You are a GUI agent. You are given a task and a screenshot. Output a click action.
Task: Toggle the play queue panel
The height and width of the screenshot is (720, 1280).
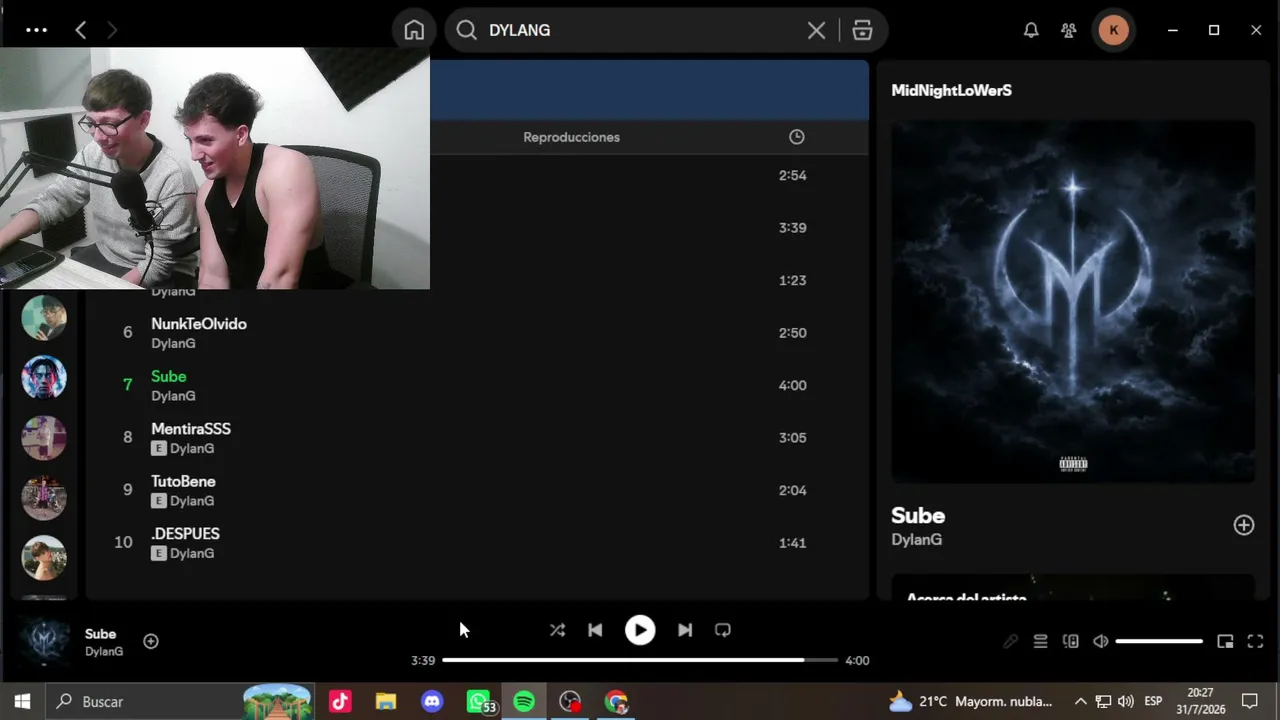tap(1040, 641)
